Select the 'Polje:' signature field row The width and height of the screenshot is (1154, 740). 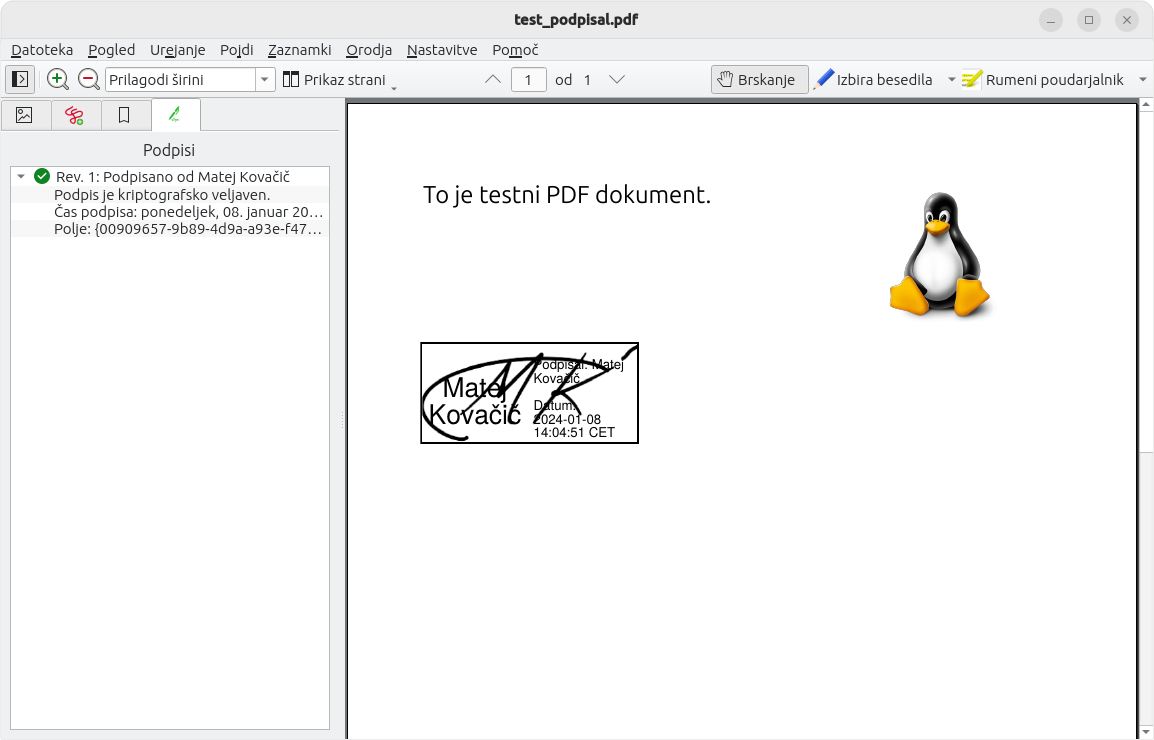(x=170, y=229)
